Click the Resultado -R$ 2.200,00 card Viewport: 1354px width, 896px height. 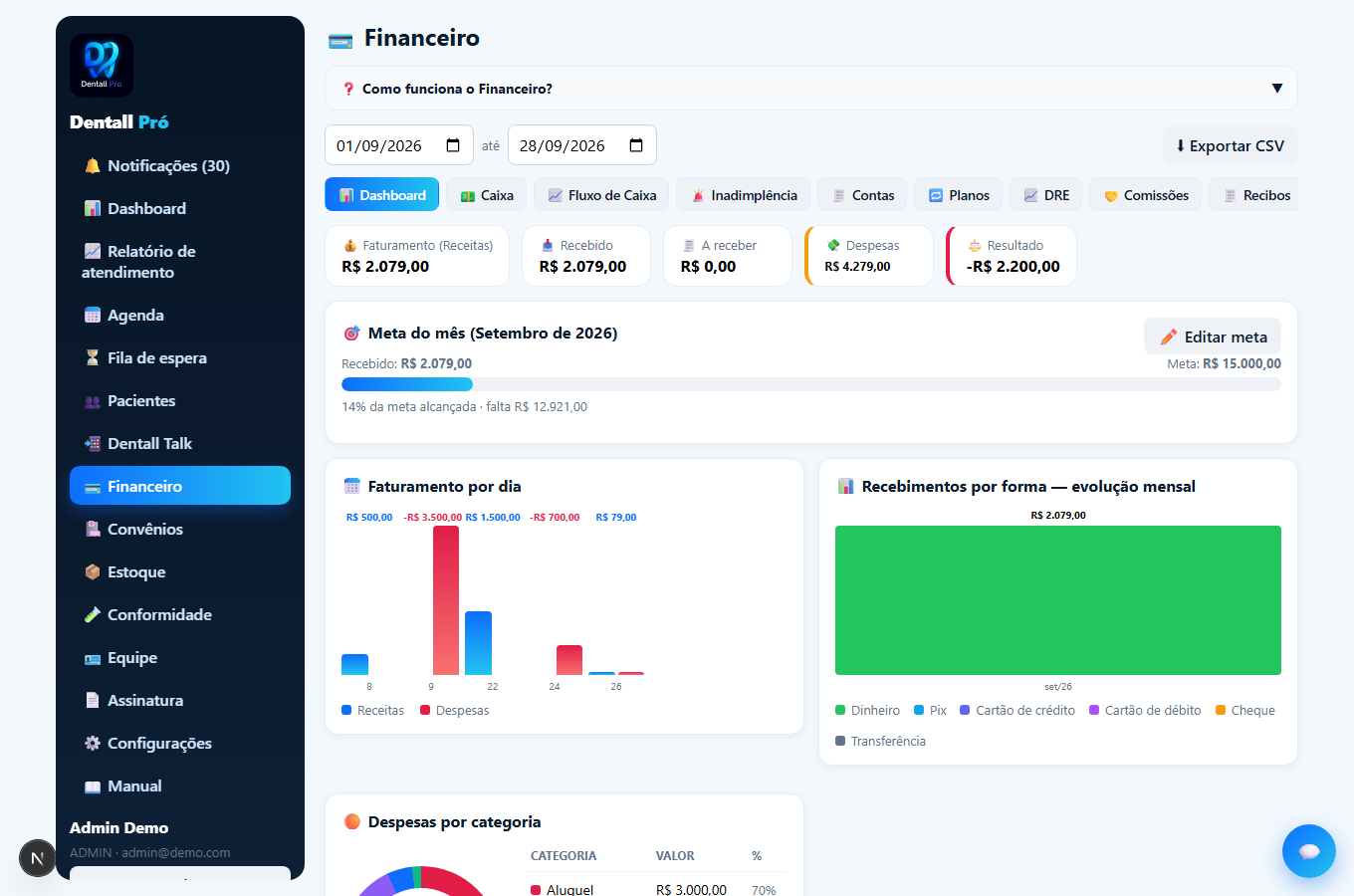1012,256
